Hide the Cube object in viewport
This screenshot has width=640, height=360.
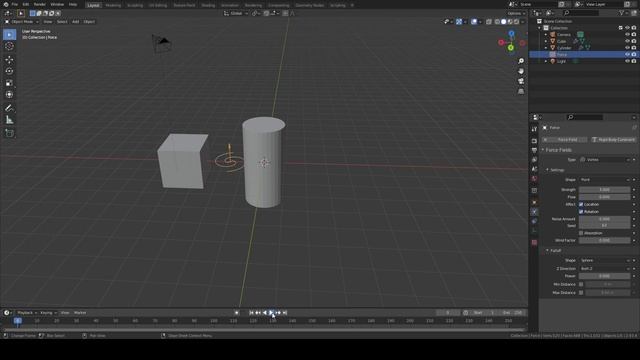[x=627, y=41]
